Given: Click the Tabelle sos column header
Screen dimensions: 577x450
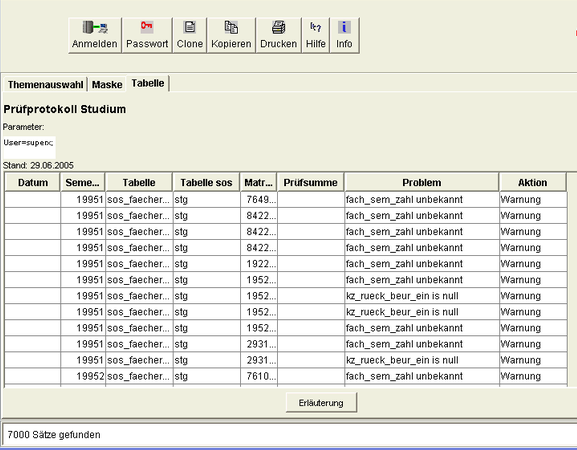Looking at the screenshot, I should (x=206, y=183).
